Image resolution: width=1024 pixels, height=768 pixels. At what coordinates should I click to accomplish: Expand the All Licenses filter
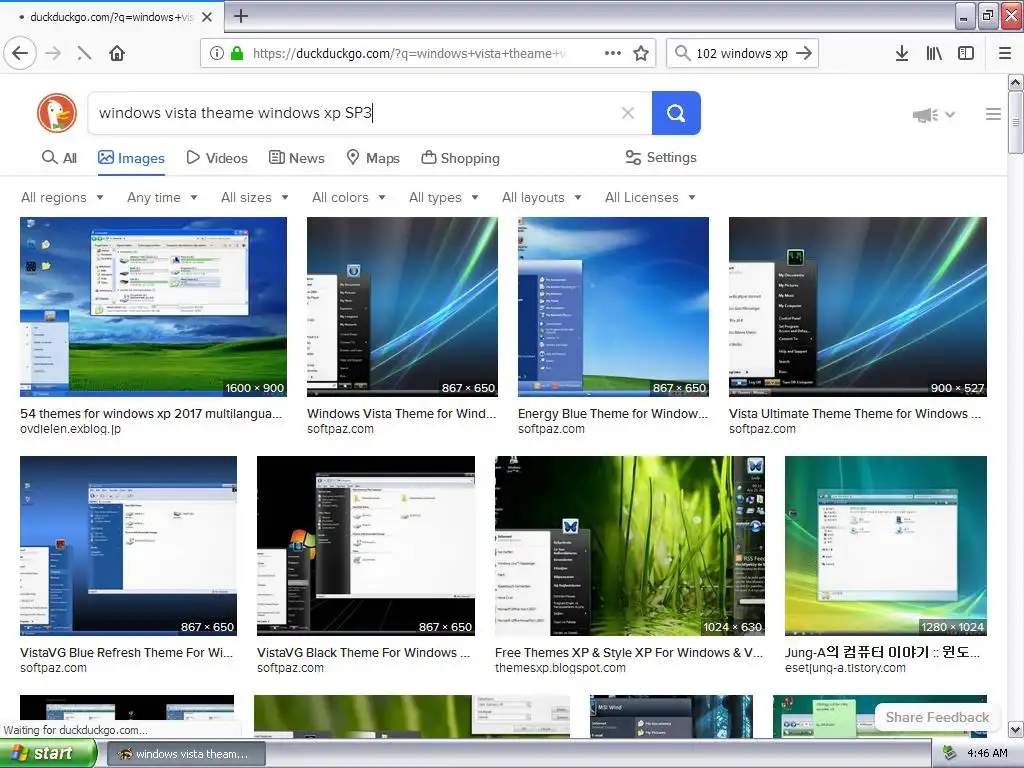click(650, 197)
